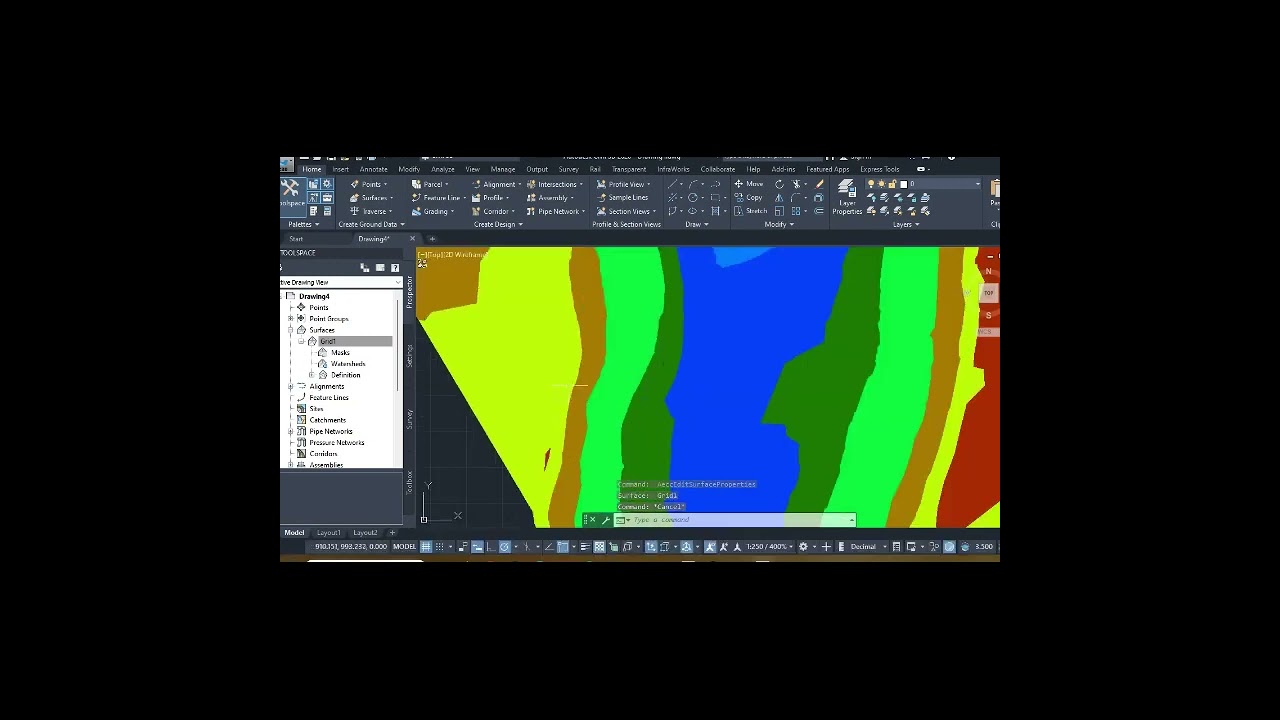
Task: Click the status bar workspace gear icon
Action: coord(803,547)
